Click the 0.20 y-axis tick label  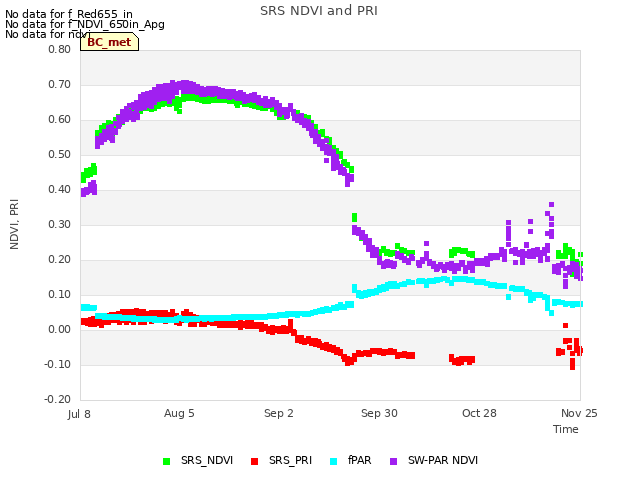point(60,260)
